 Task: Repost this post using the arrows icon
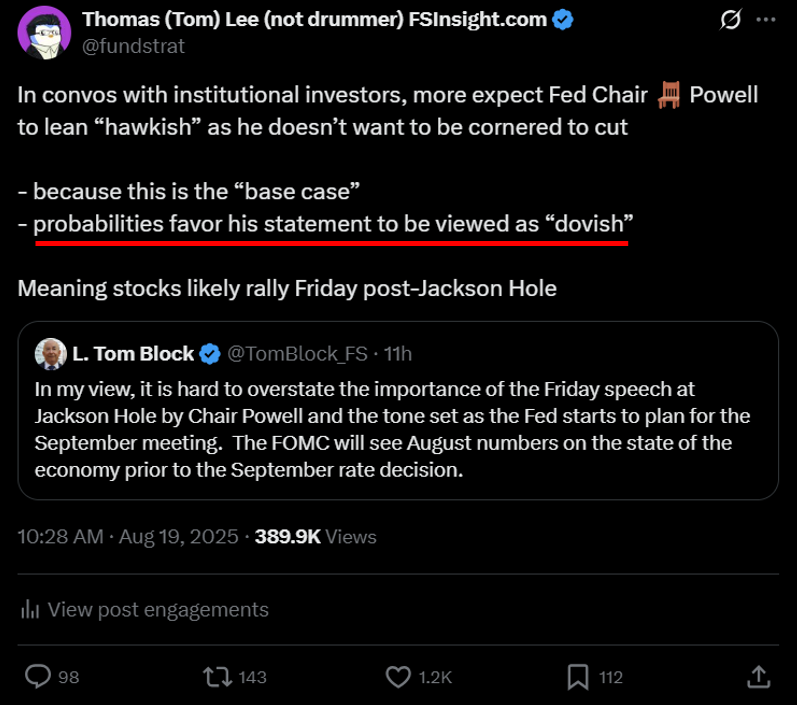[215, 677]
